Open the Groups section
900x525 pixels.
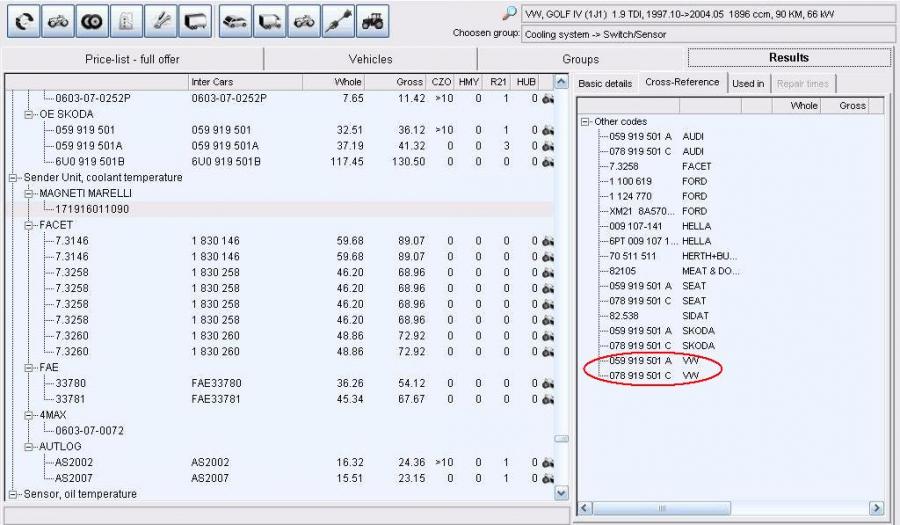581,59
